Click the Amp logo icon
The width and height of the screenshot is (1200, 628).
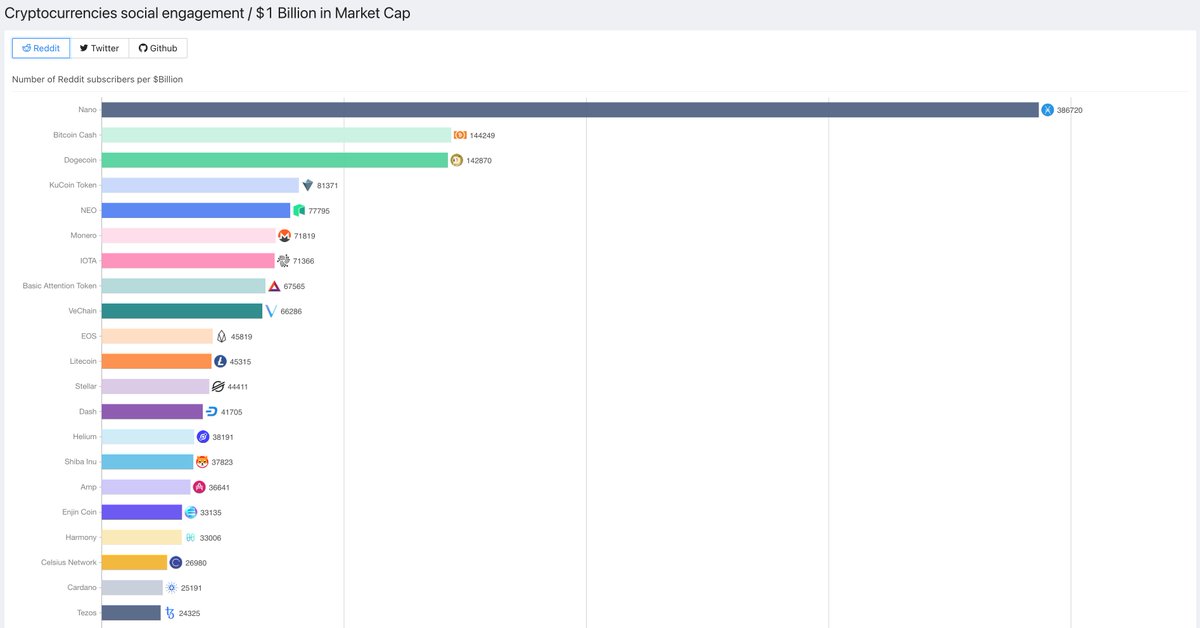coord(199,487)
